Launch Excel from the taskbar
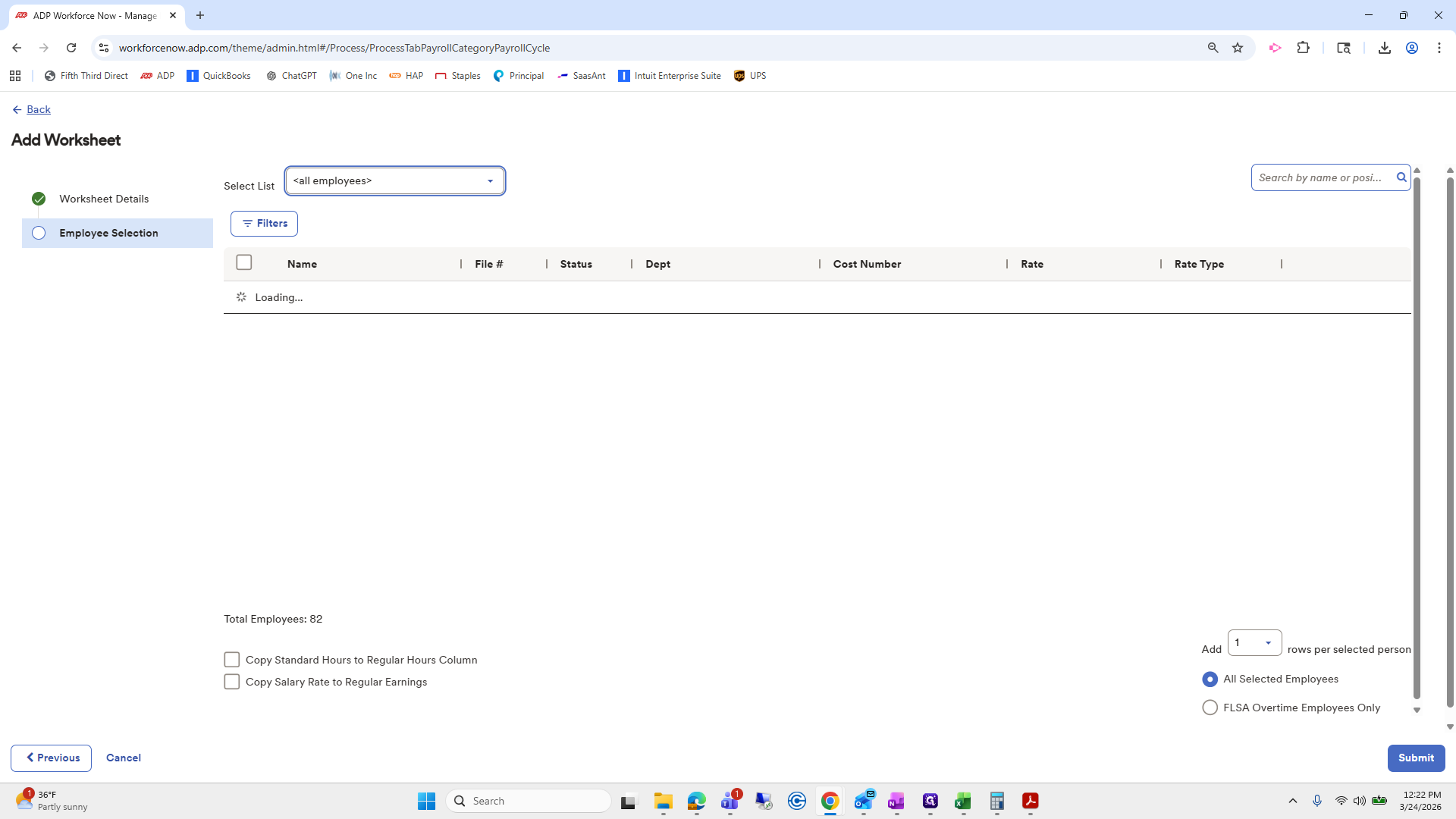Image resolution: width=1456 pixels, height=819 pixels. point(963,800)
